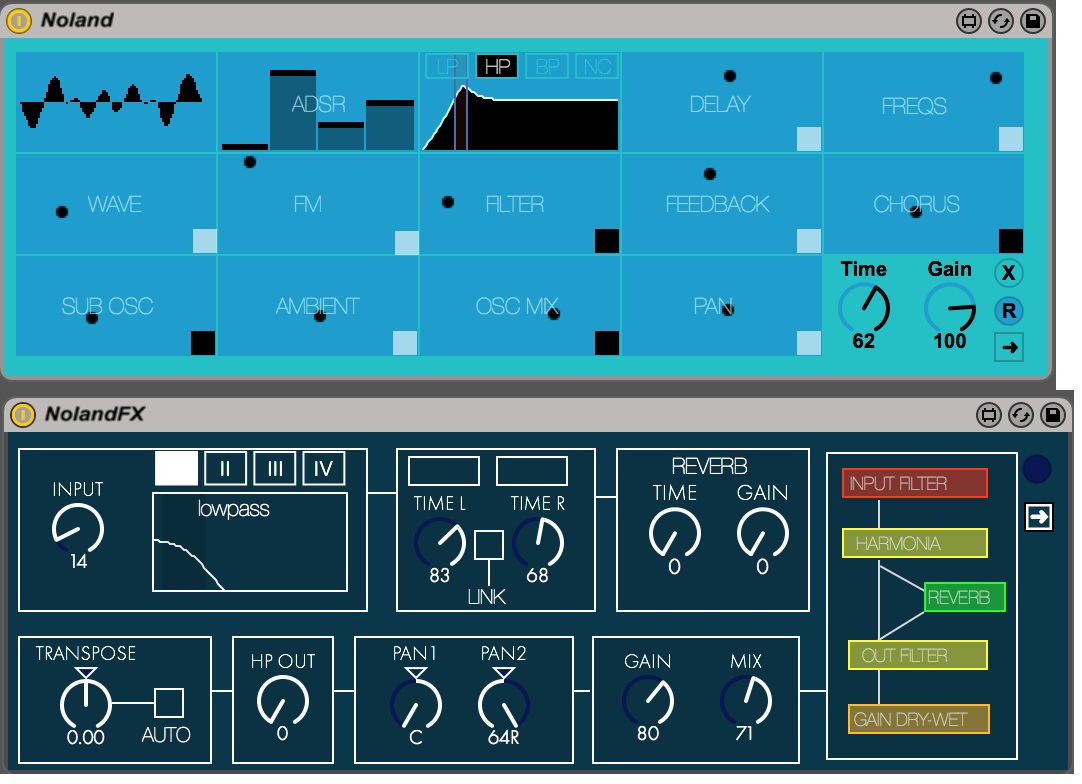Toggle the LINK box between delay times
The height and width of the screenshot is (784, 1082).
click(488, 545)
